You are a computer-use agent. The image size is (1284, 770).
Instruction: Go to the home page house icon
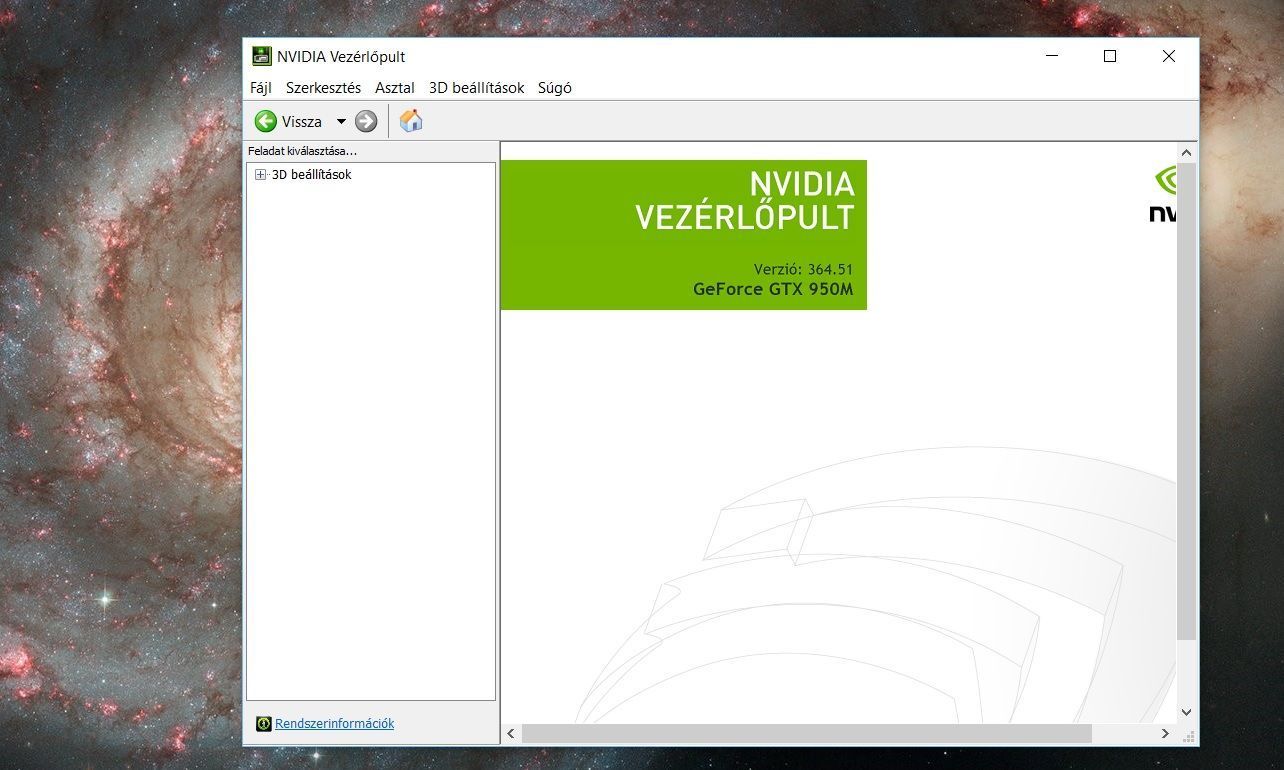coord(411,121)
